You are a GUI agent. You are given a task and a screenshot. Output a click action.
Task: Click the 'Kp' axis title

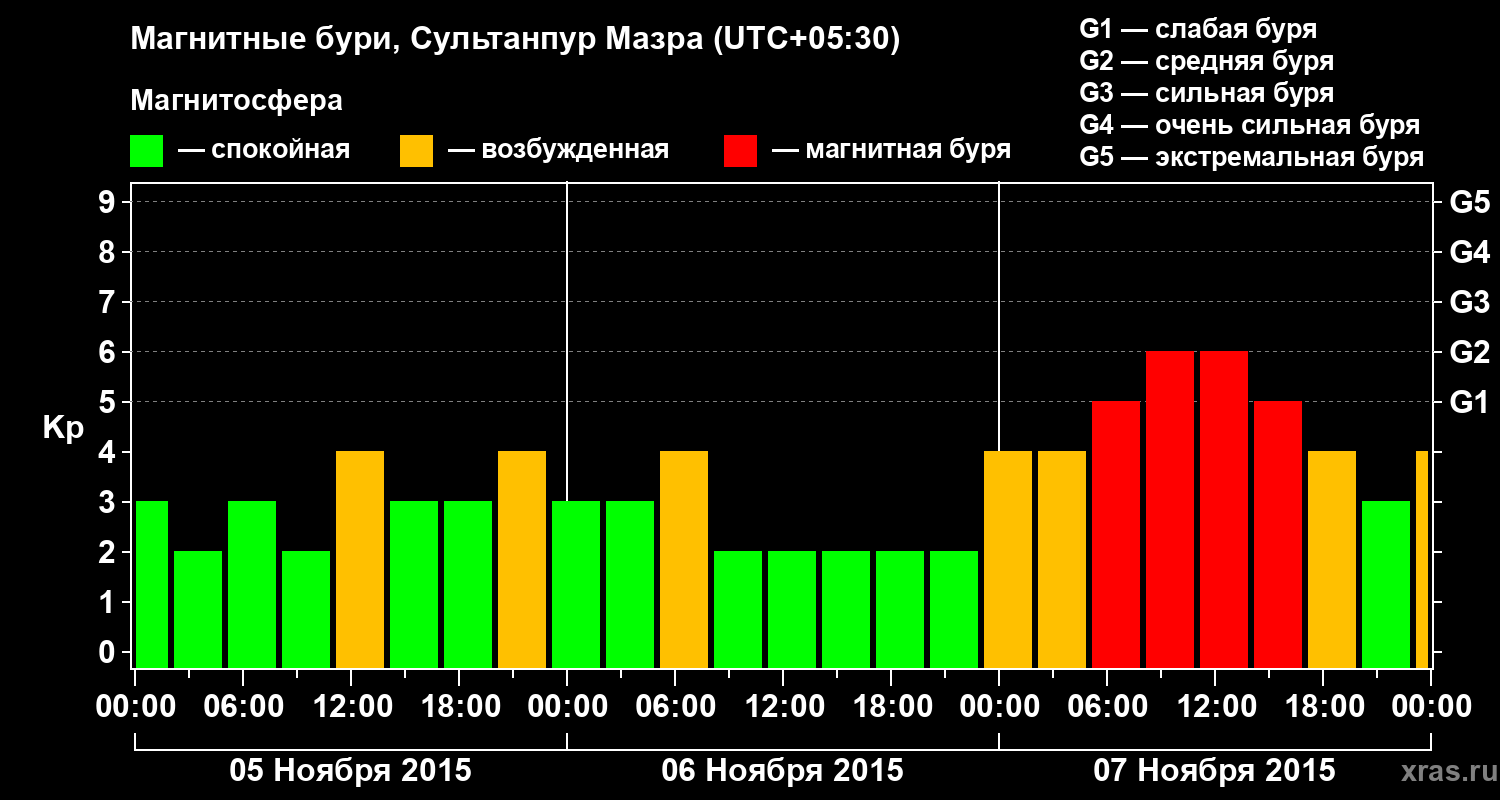[63, 428]
